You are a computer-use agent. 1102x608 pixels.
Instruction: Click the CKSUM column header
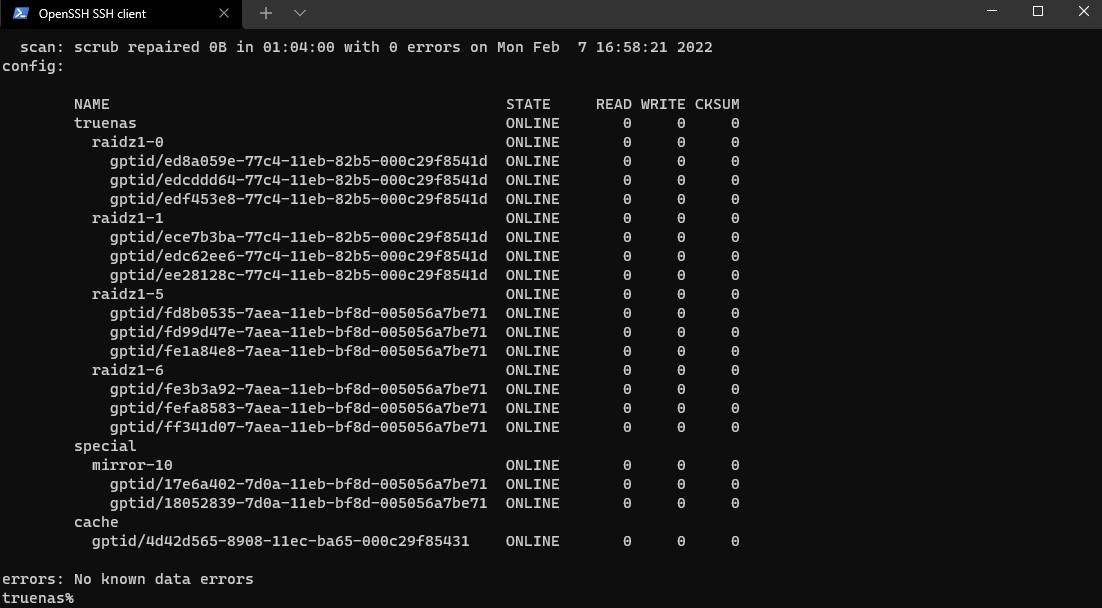point(717,104)
